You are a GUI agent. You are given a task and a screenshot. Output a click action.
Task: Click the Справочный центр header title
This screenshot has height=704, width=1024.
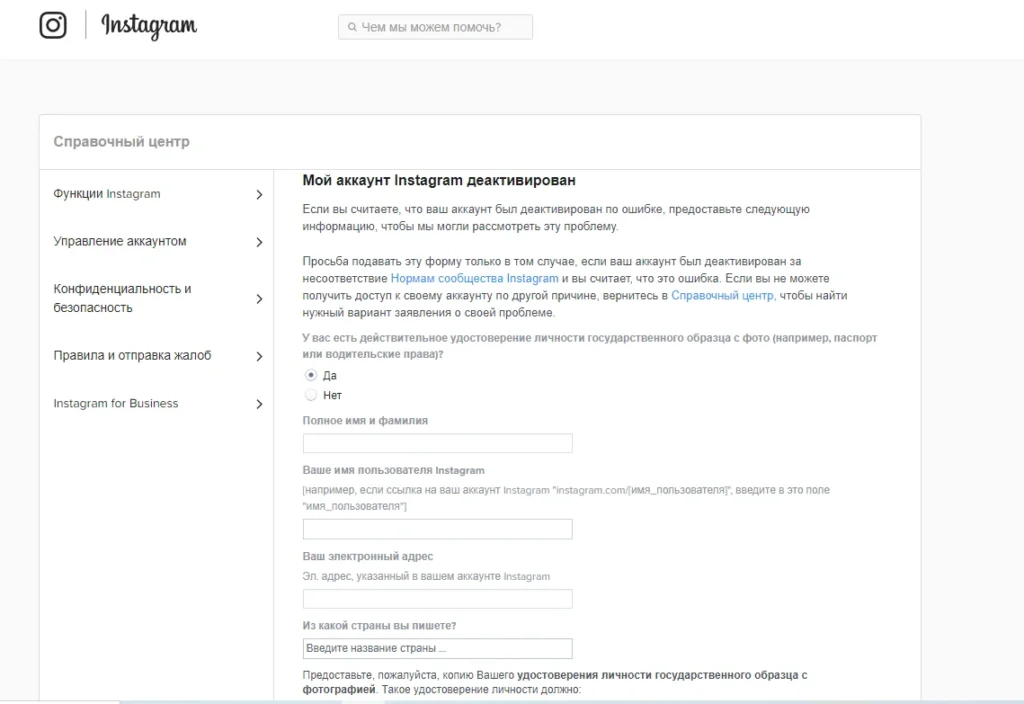tap(121, 142)
